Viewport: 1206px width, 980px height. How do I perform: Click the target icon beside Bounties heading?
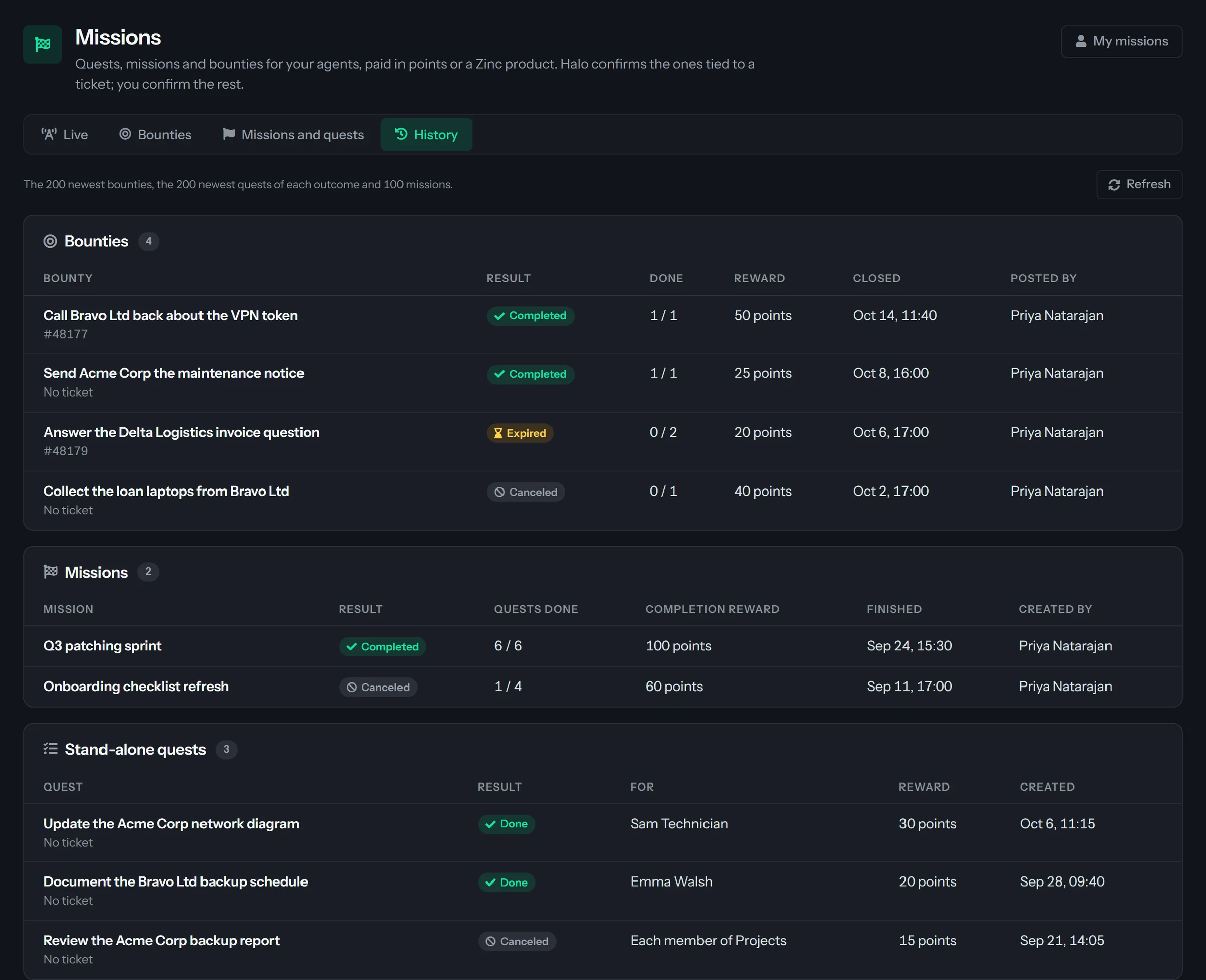pyautogui.click(x=50, y=242)
